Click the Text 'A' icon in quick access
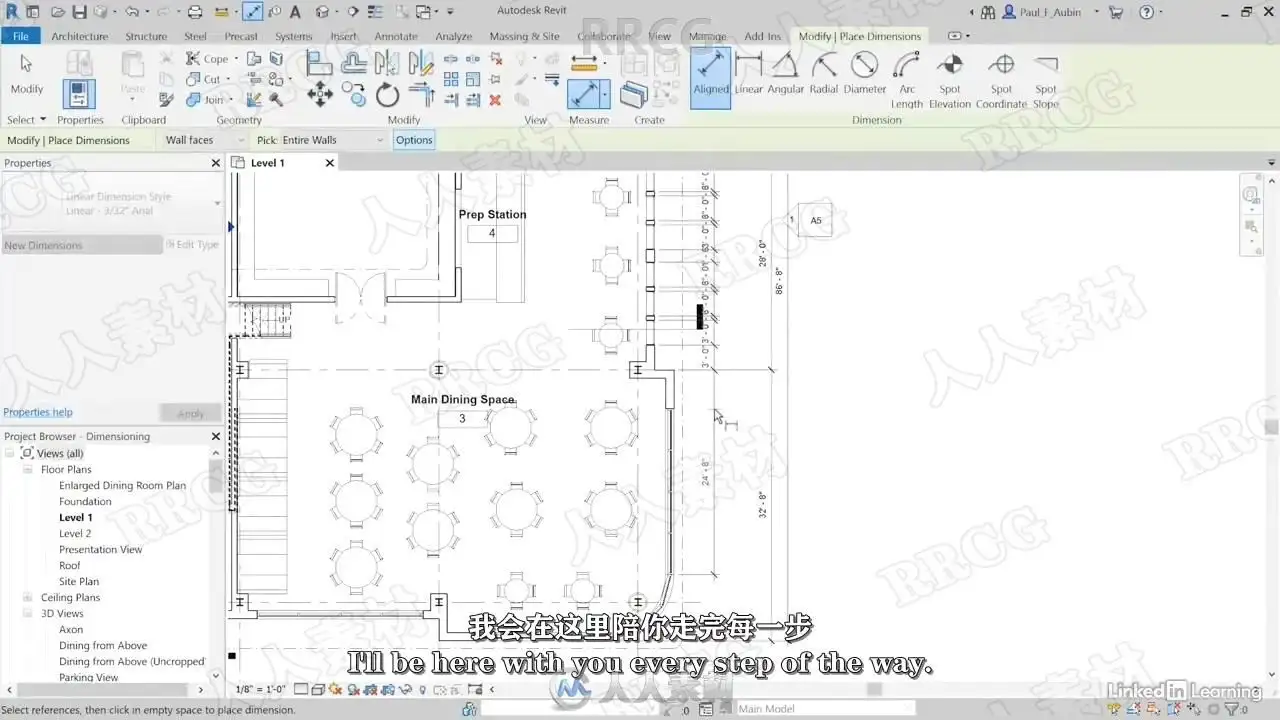 (x=295, y=12)
